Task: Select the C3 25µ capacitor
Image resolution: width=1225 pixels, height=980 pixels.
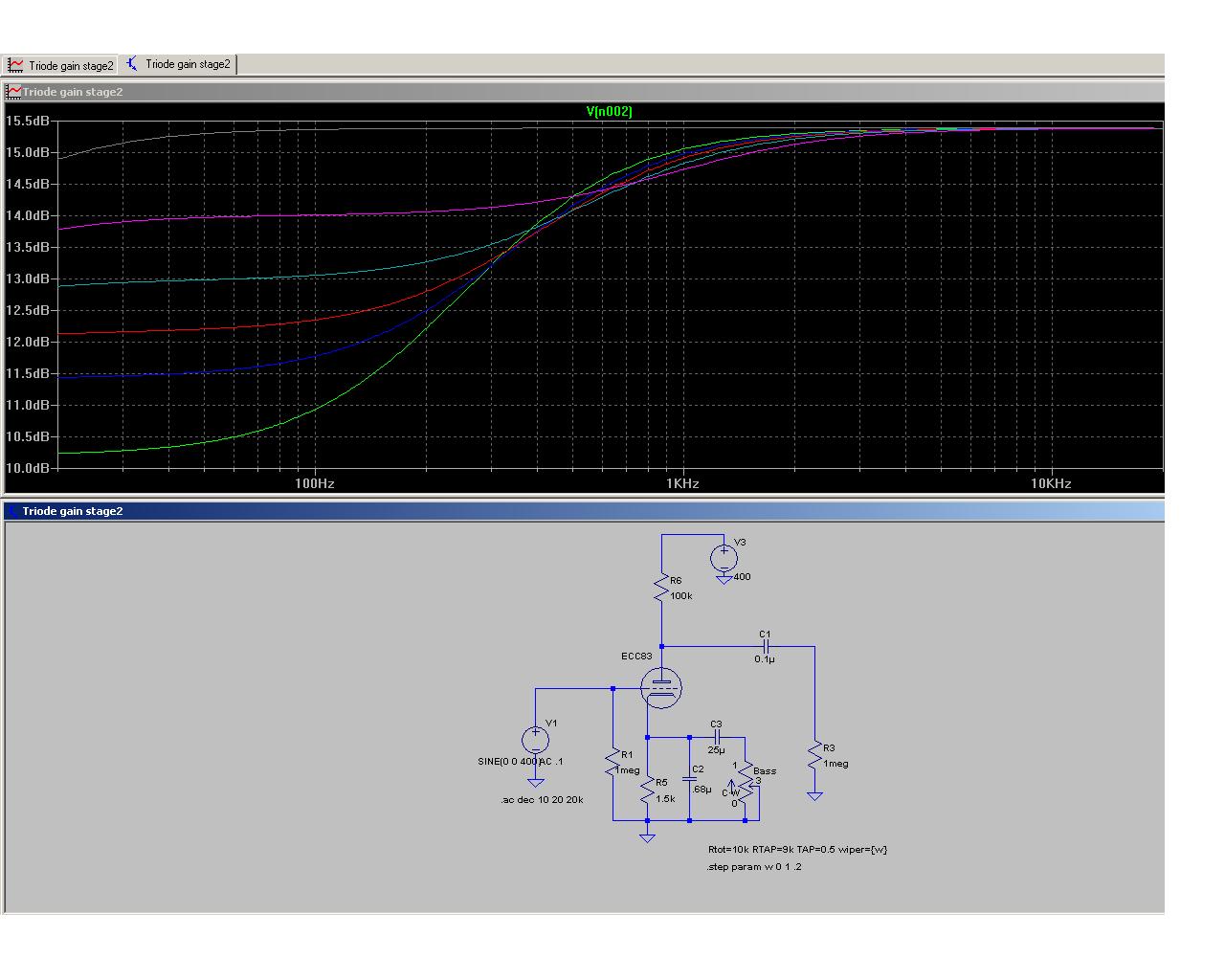Action: coord(717,737)
